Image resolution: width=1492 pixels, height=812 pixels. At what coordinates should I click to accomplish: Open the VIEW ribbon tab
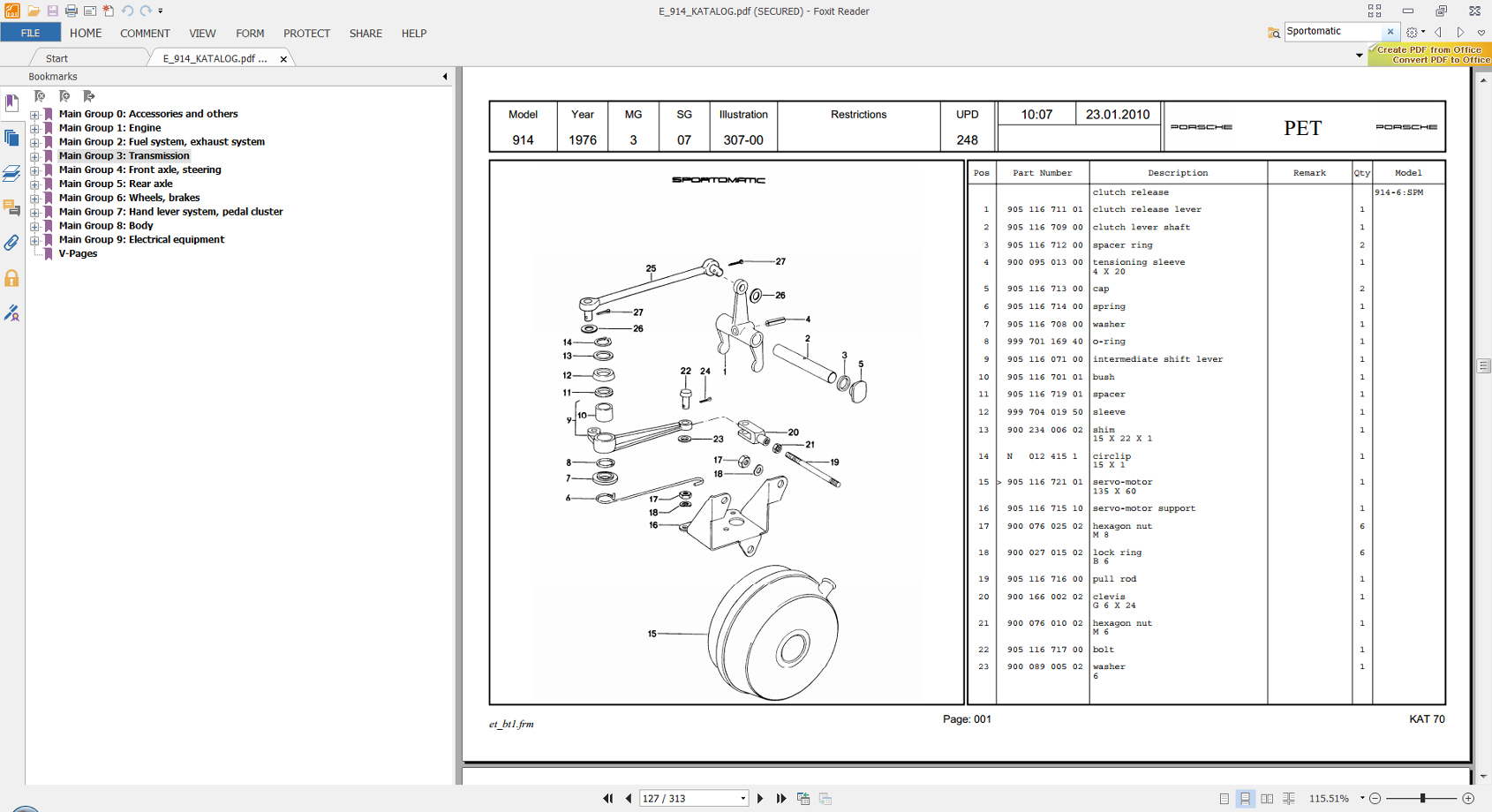pyautogui.click(x=202, y=34)
